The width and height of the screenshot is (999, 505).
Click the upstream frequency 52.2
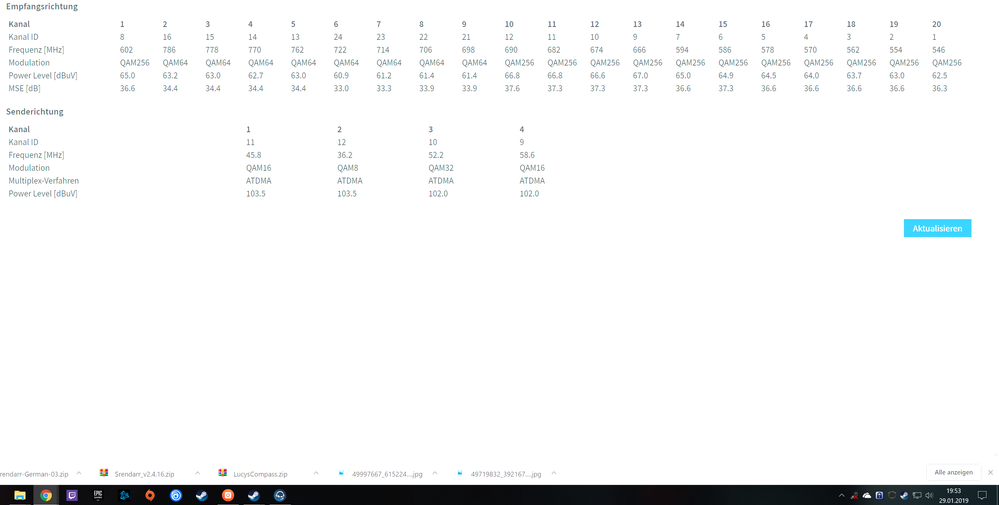tap(436, 155)
